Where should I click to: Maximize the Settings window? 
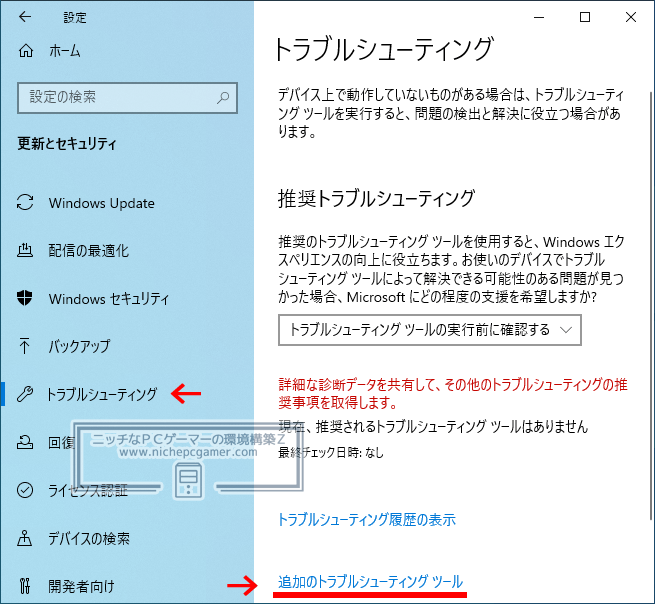pyautogui.click(x=585, y=17)
